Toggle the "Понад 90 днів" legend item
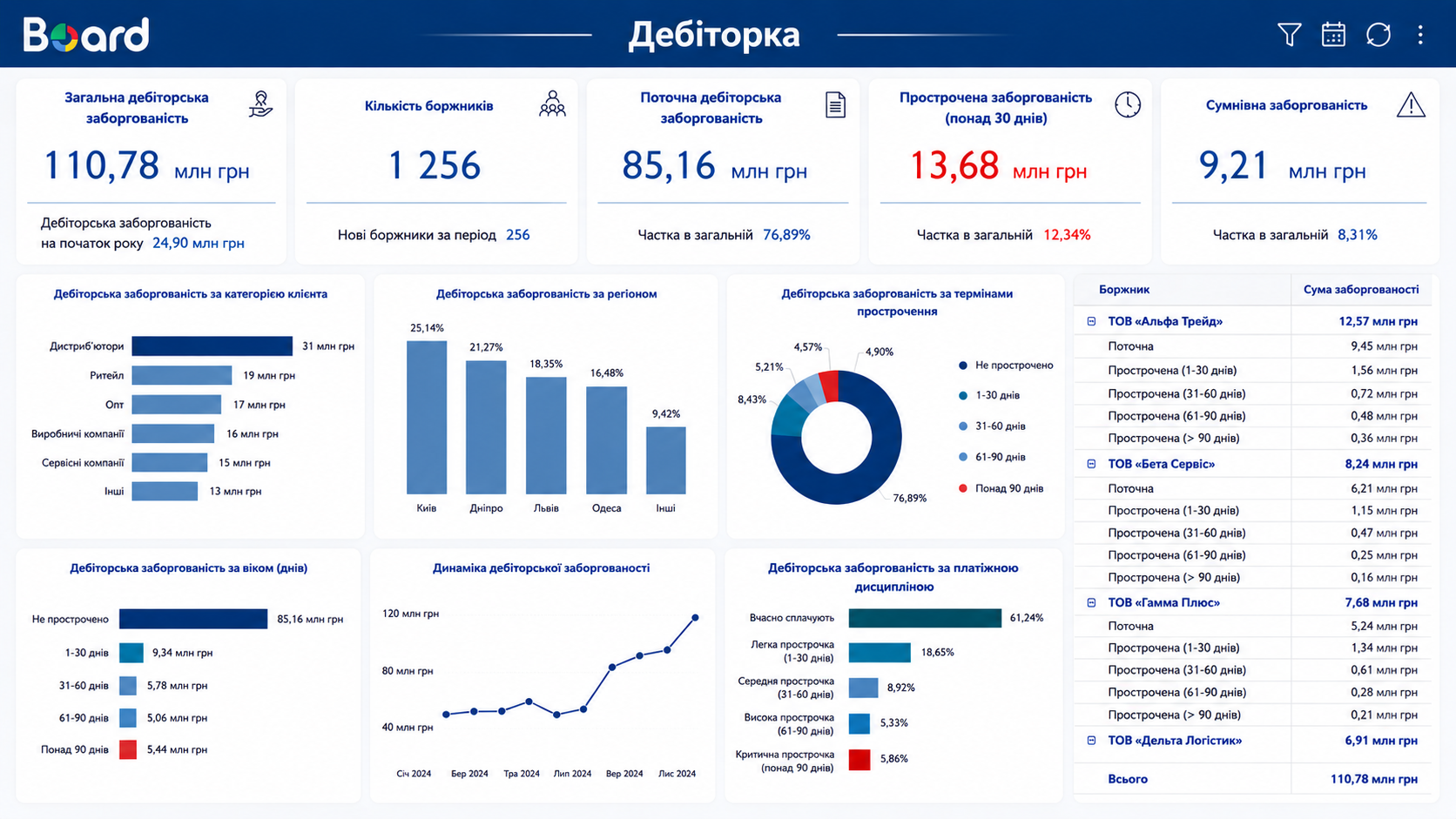1456x819 pixels. 1001,488
